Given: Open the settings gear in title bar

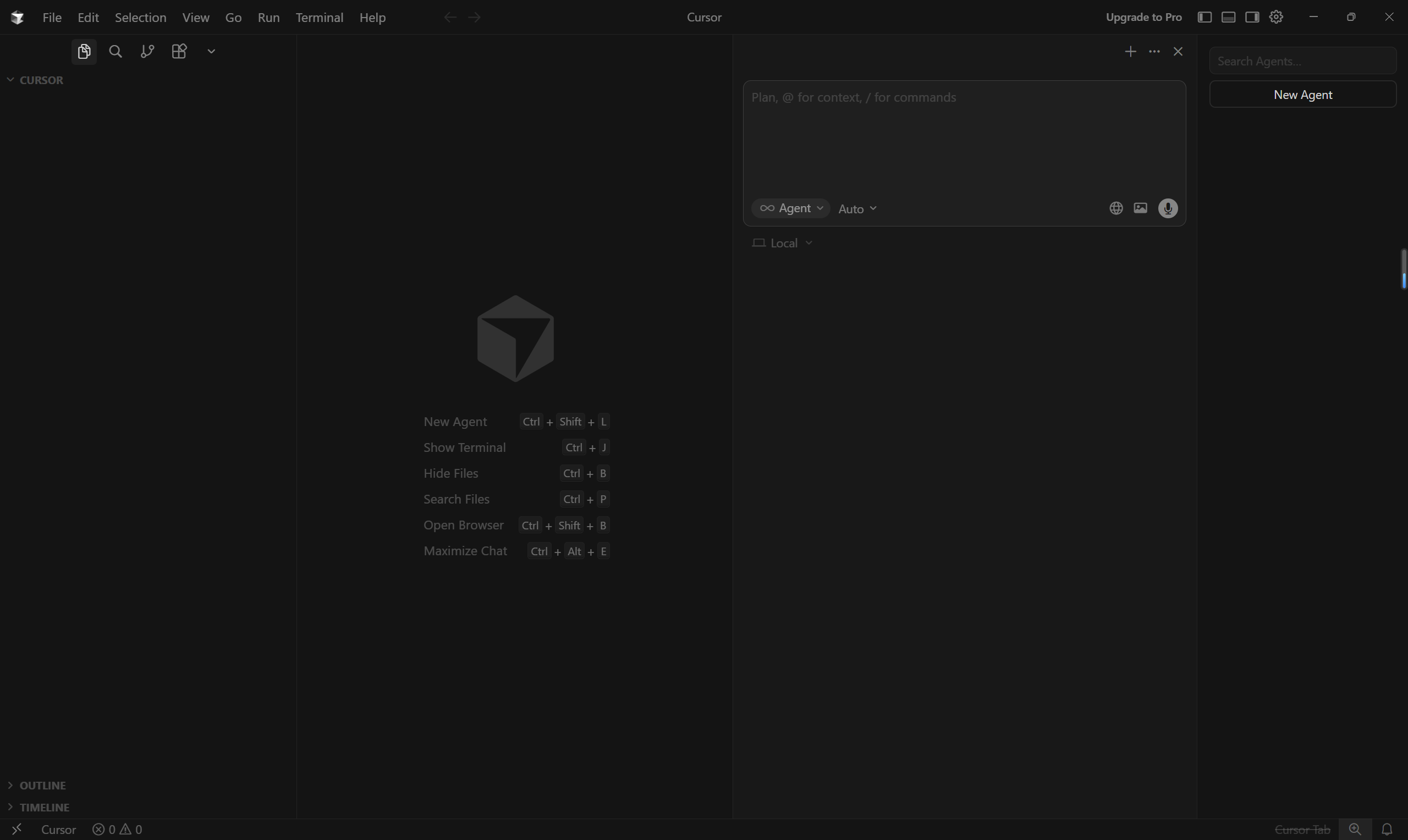Looking at the screenshot, I should [1275, 17].
